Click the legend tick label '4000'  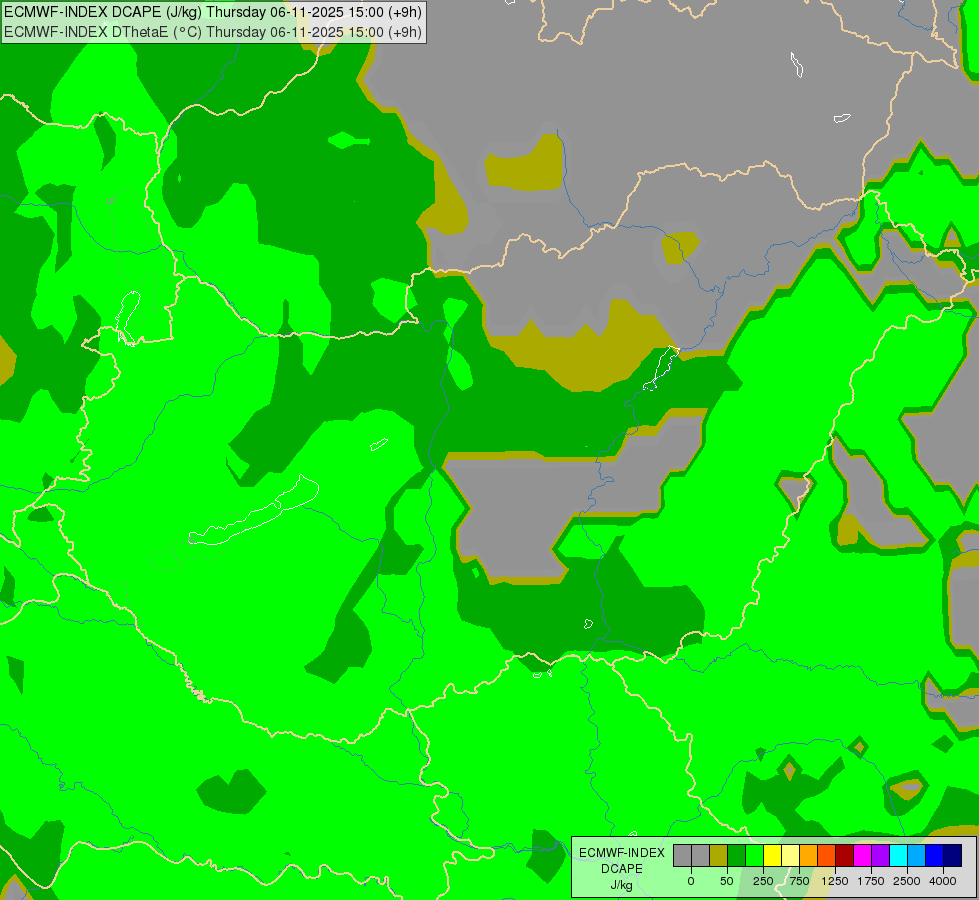click(943, 881)
